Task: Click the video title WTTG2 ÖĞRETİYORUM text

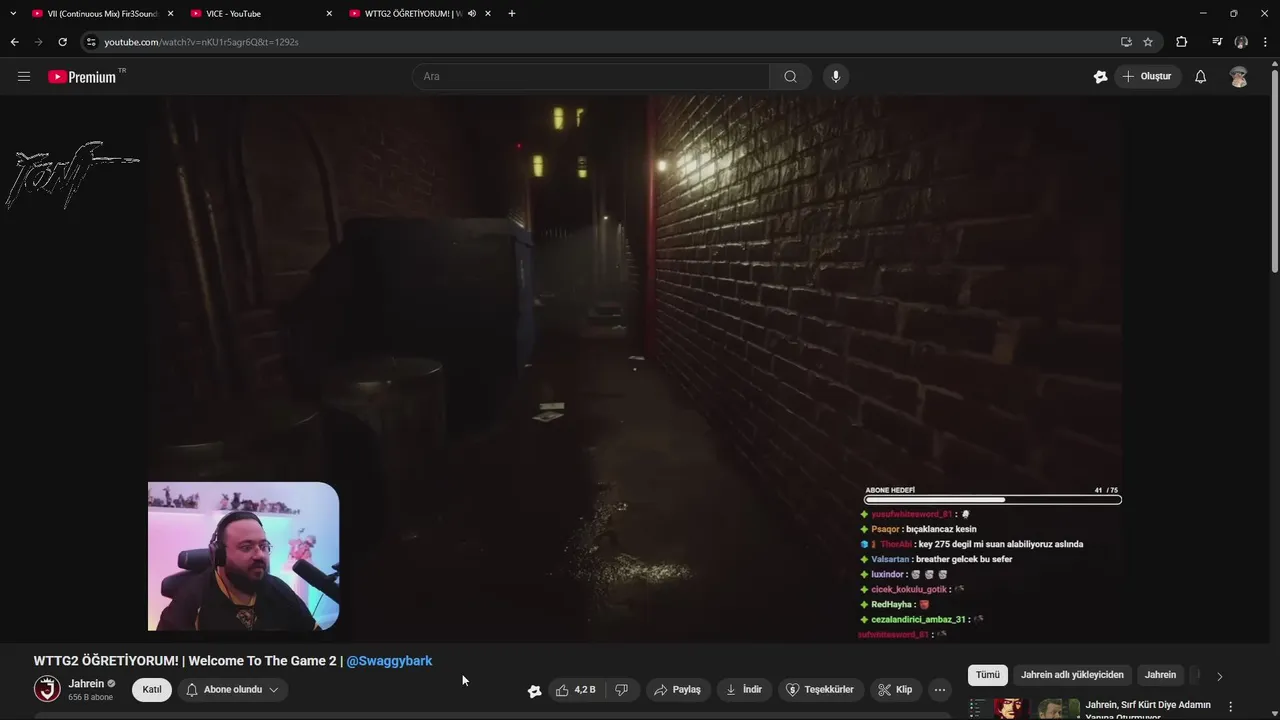Action: click(x=185, y=661)
